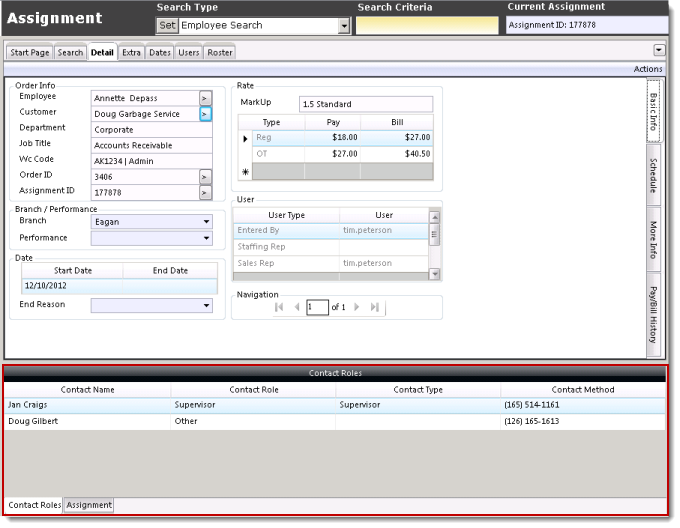This screenshot has height=528, width=680.
Task: Click the Navigation page number field
Action: (x=317, y=307)
